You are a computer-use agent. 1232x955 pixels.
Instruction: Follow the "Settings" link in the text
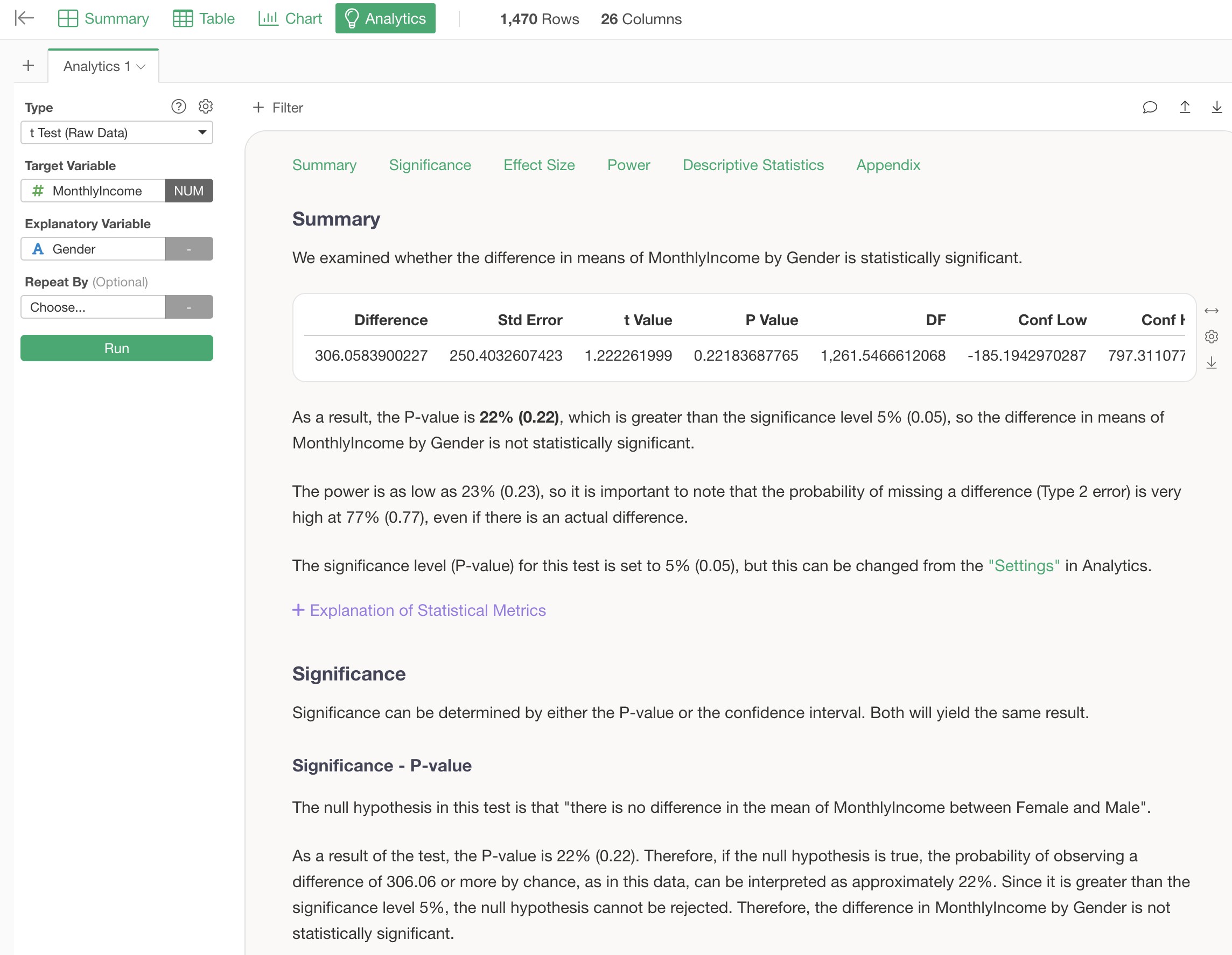(x=1023, y=566)
